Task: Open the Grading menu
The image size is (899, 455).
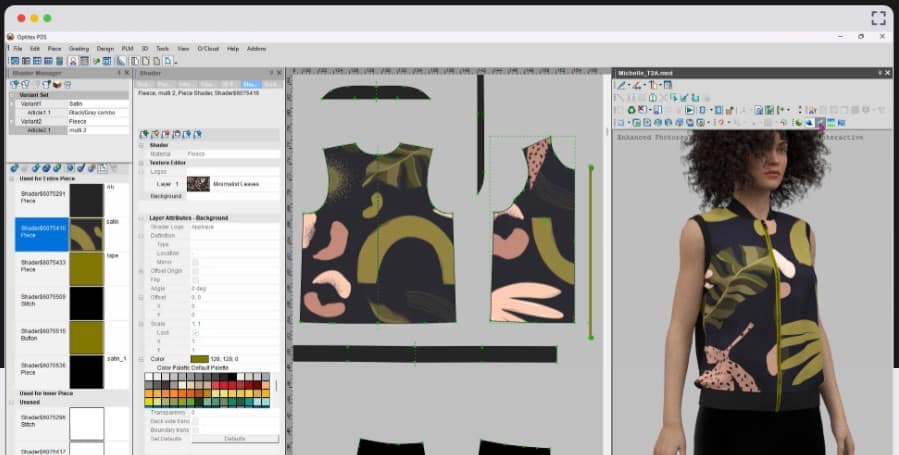Action: tap(79, 48)
